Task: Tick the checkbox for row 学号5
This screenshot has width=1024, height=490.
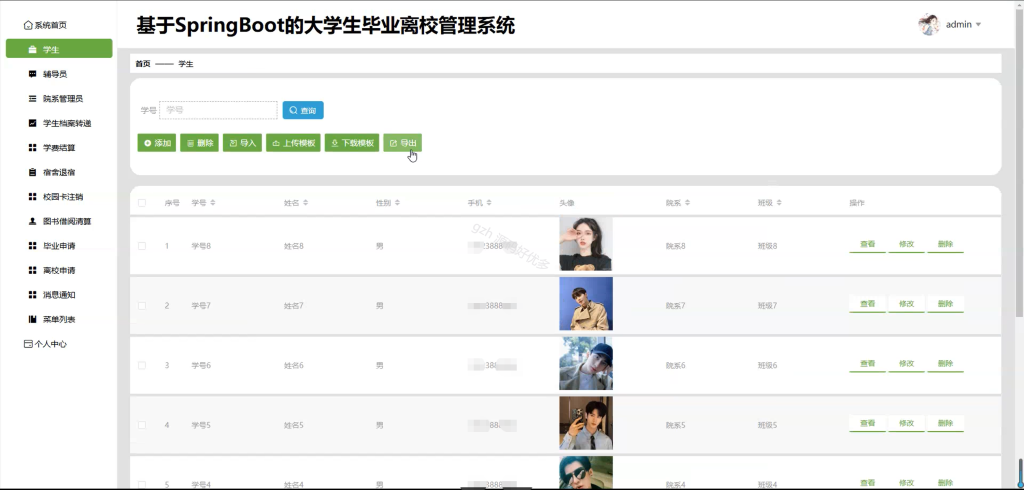Action: click(142, 425)
